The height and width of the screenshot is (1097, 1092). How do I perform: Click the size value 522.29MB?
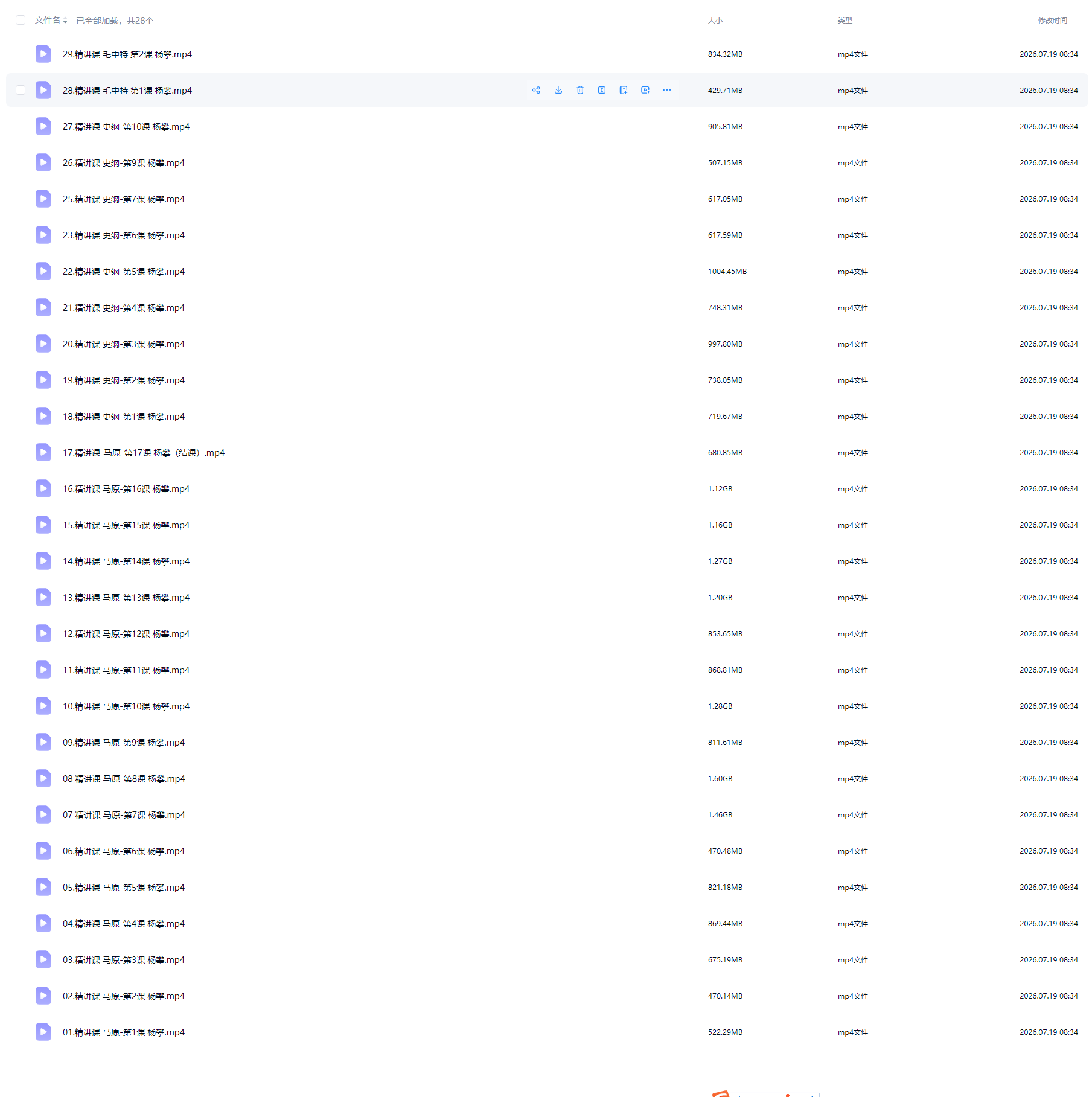726,1032
